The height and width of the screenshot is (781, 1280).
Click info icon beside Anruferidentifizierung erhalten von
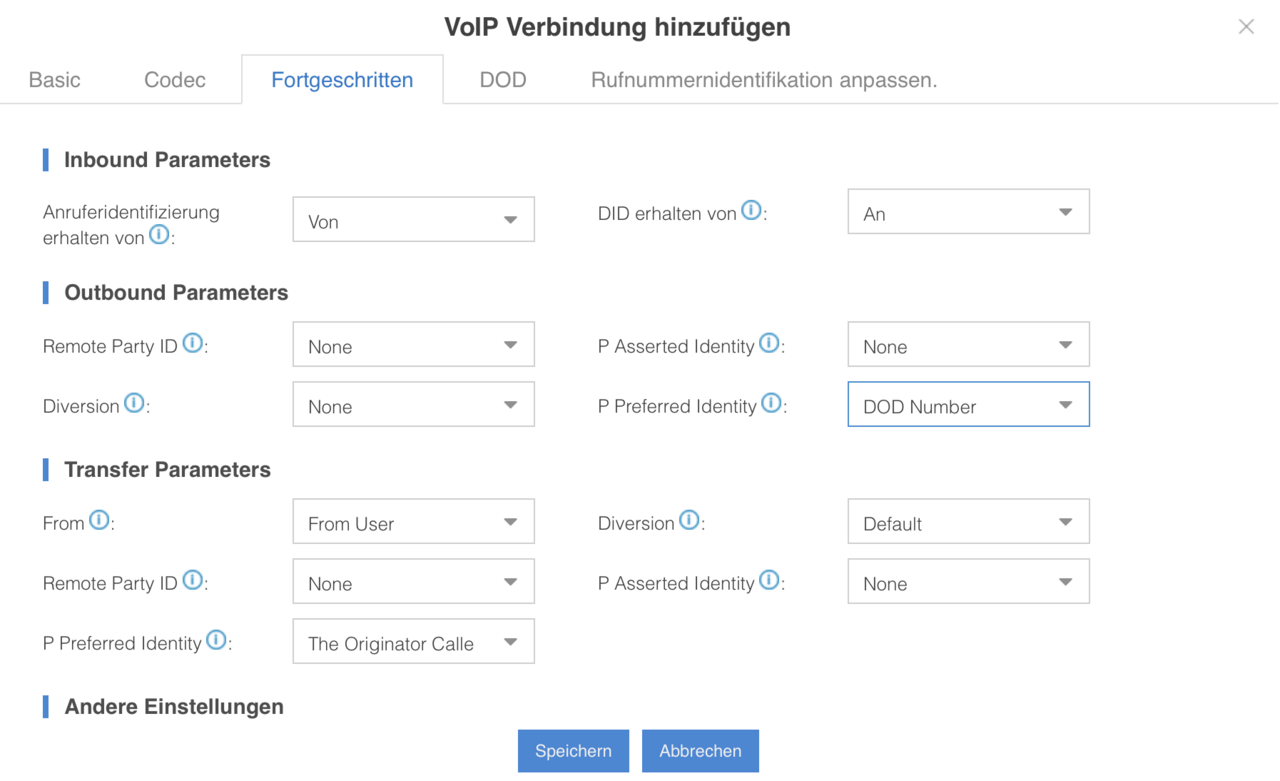pos(159,235)
